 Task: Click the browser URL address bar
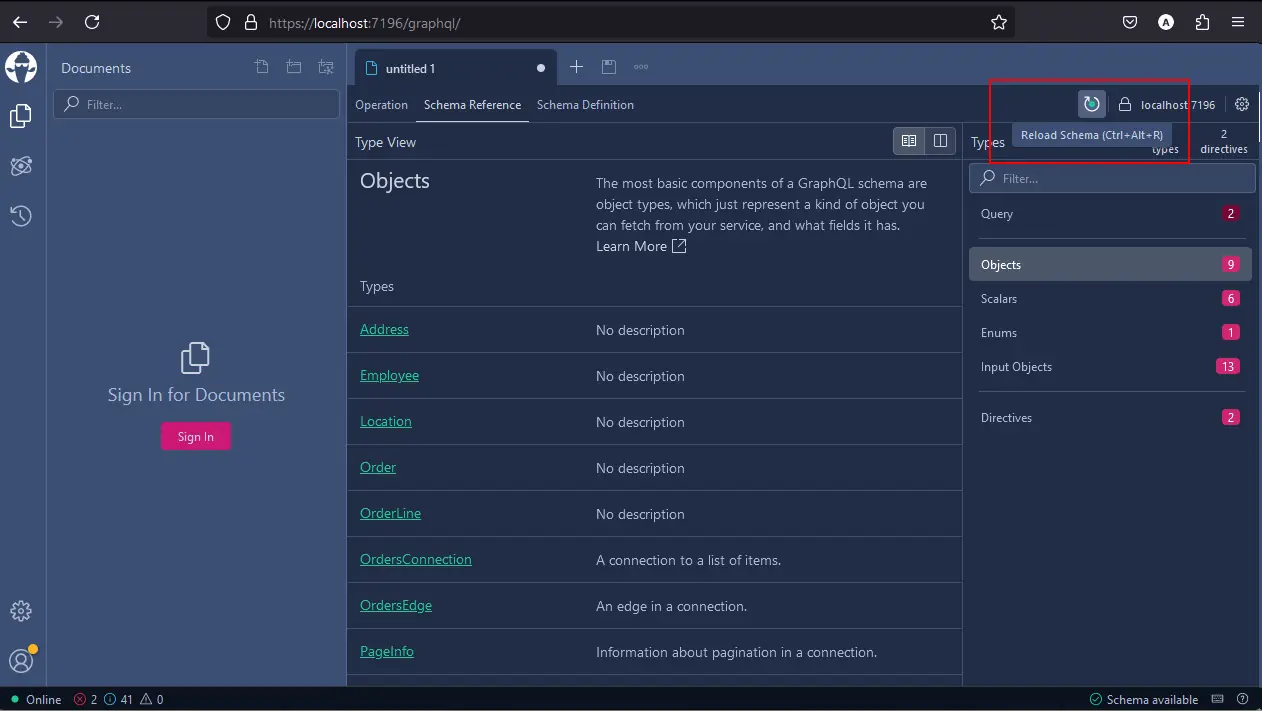(610, 22)
